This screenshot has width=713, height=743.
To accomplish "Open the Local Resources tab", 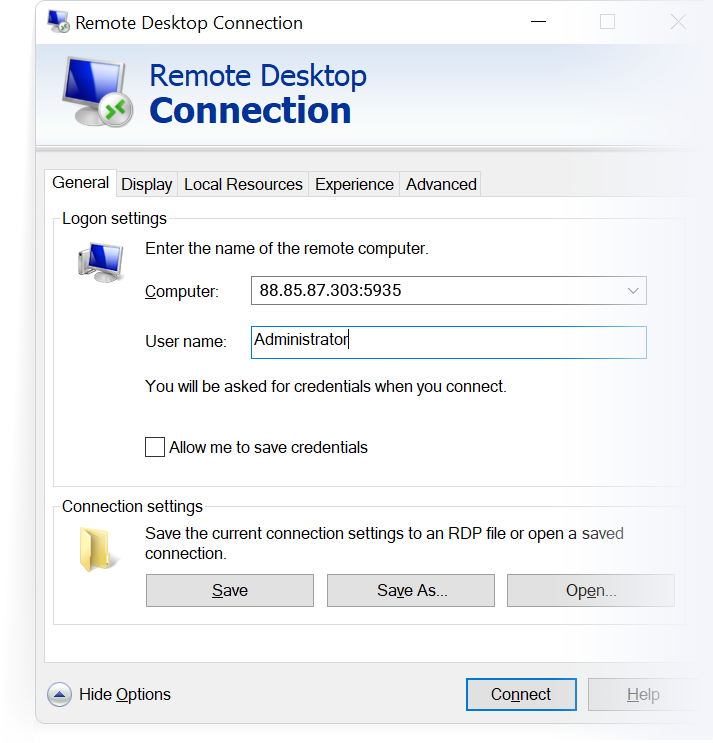I will (243, 184).
